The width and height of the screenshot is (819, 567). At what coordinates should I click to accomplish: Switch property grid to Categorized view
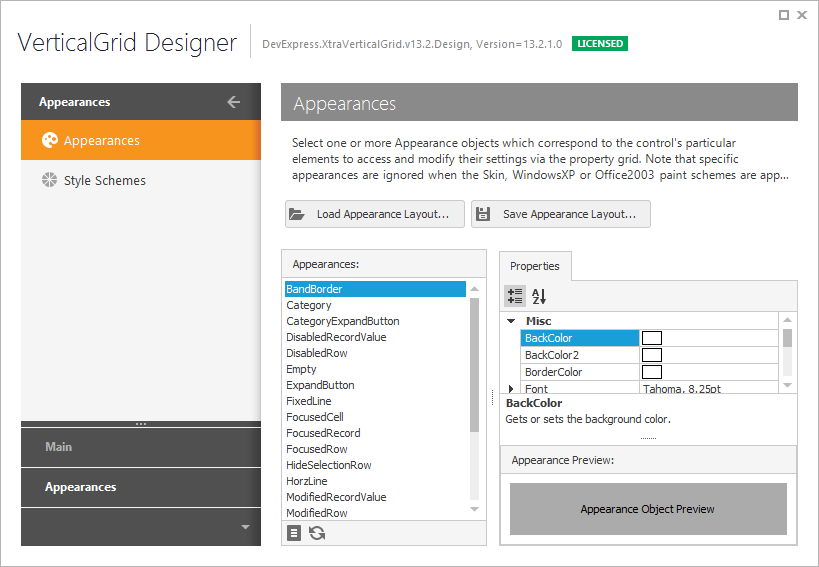point(515,296)
